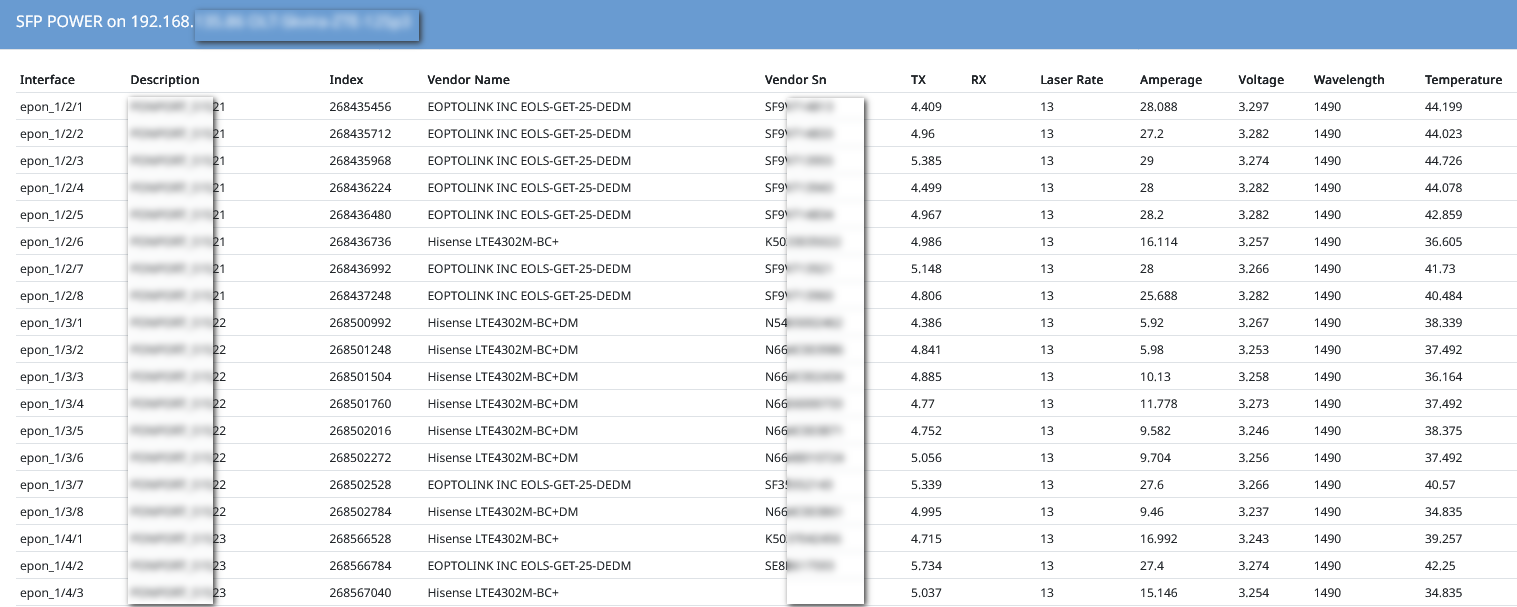Select the Amperage column header
Image resolution: width=1517 pixels, height=607 pixels.
click(1171, 80)
